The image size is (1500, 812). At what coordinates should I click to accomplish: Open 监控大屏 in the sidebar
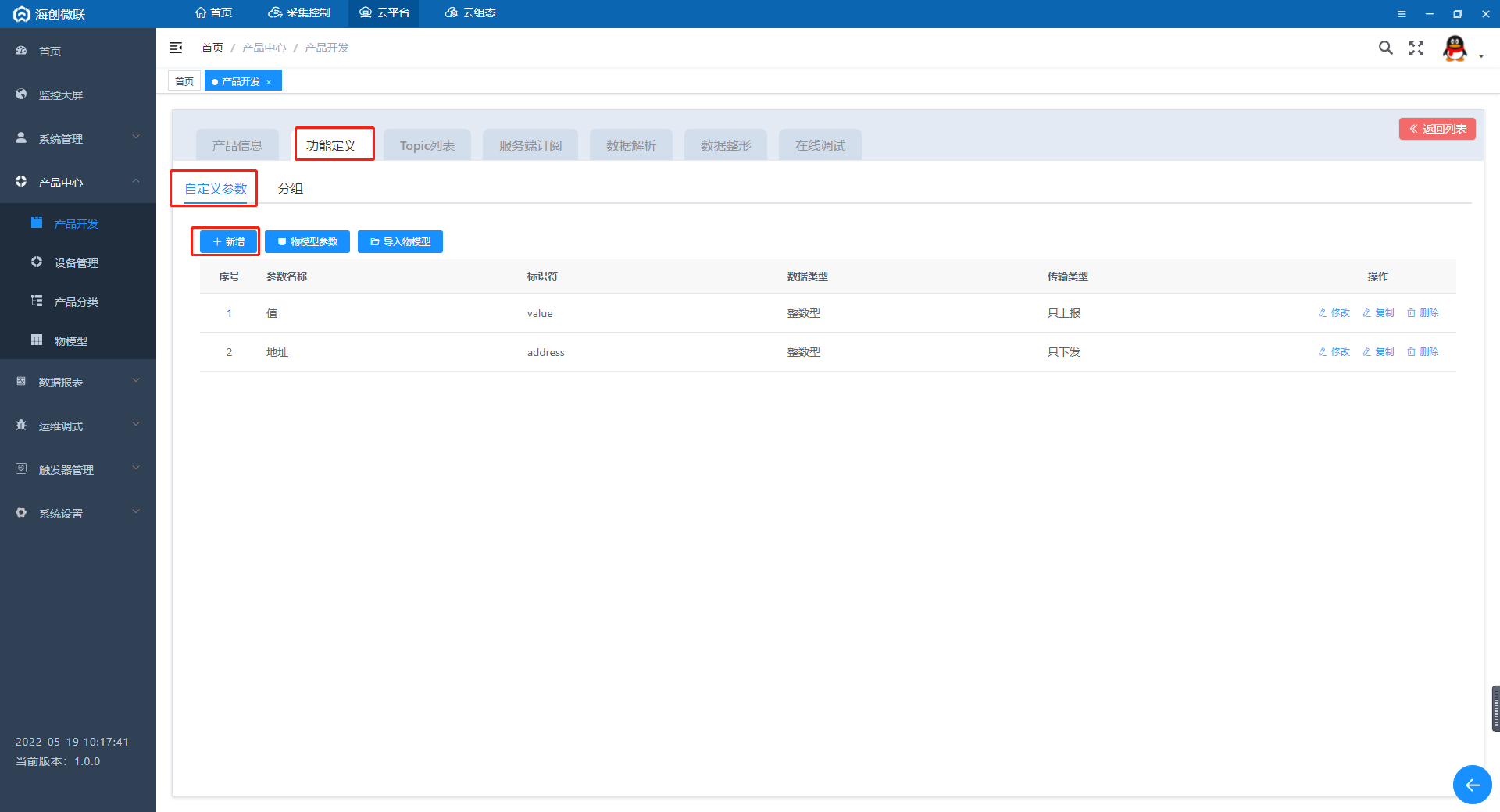[78, 94]
